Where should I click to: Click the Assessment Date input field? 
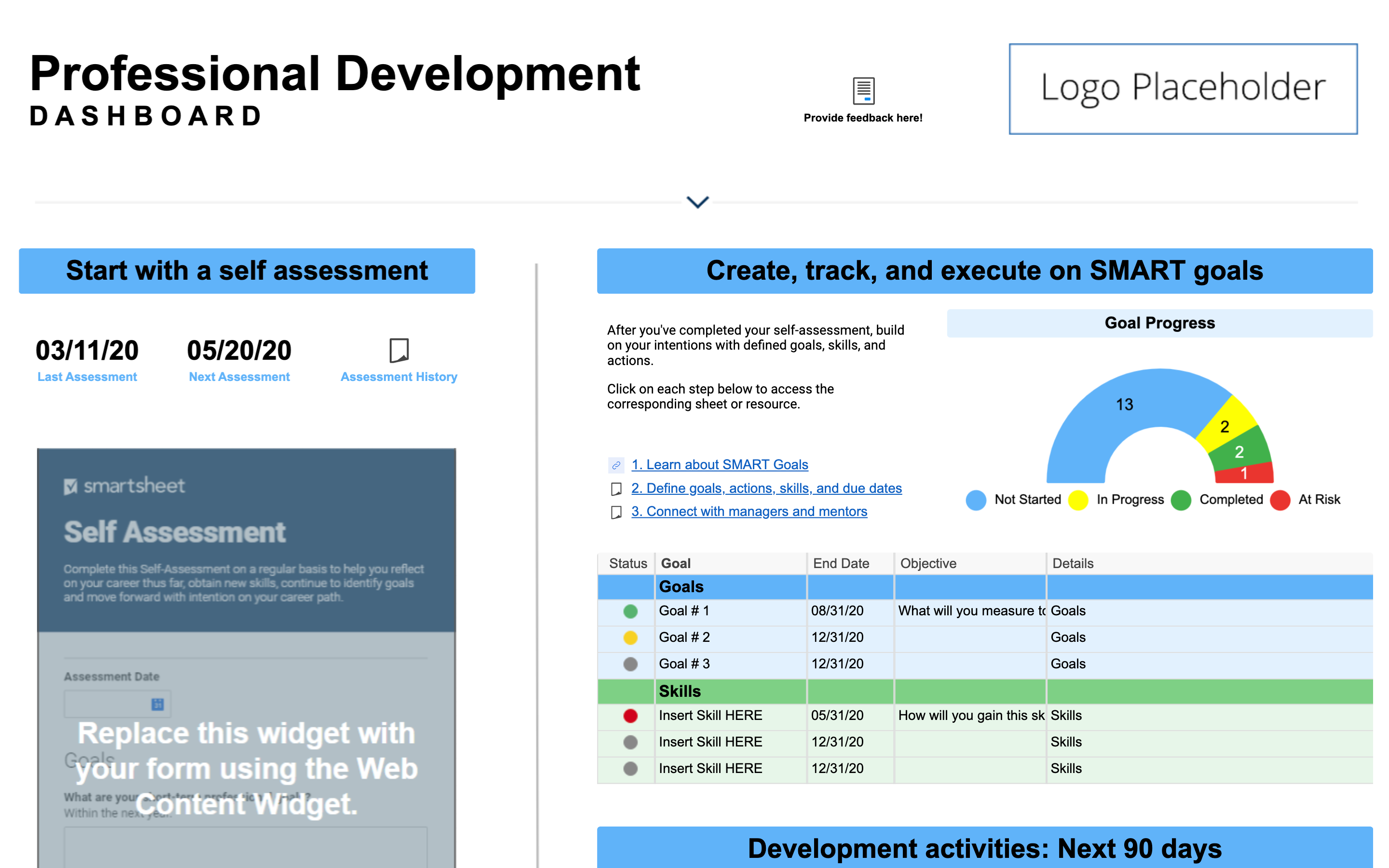(x=106, y=705)
